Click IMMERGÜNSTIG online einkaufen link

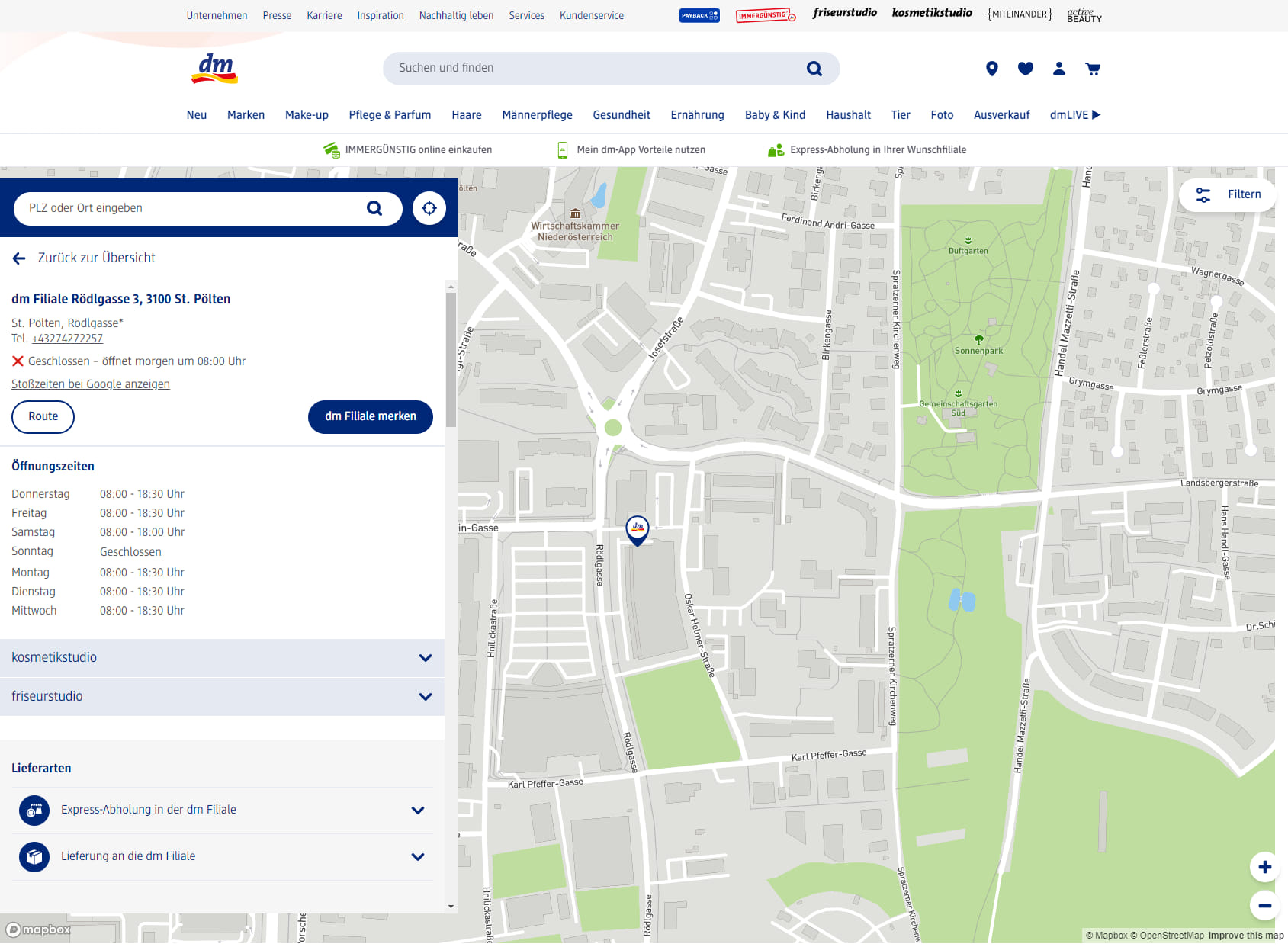point(408,150)
